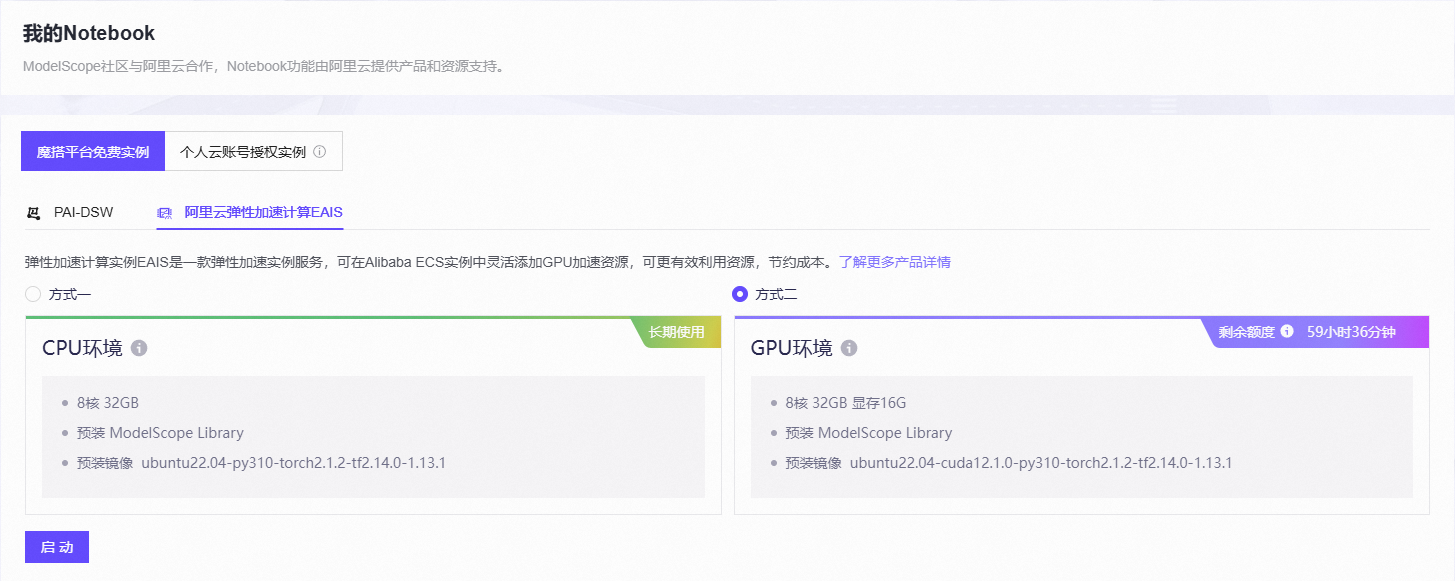Open the 了解更多产品详情 link
The image size is (1455, 581).
(897, 261)
